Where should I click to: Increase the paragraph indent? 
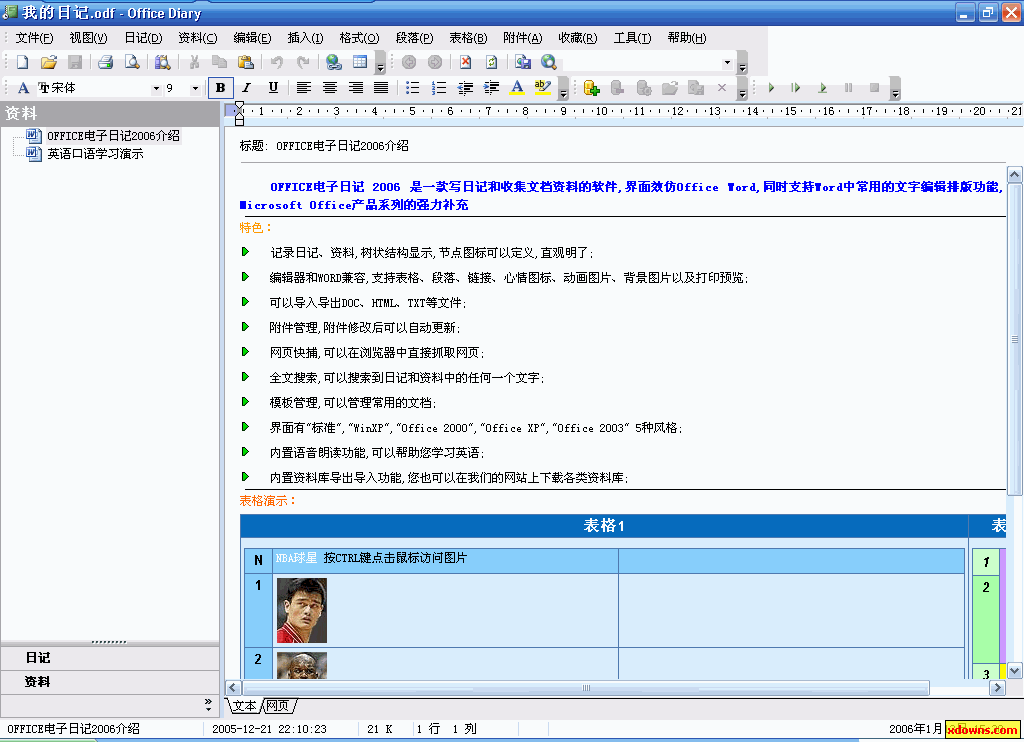pyautogui.click(x=491, y=88)
